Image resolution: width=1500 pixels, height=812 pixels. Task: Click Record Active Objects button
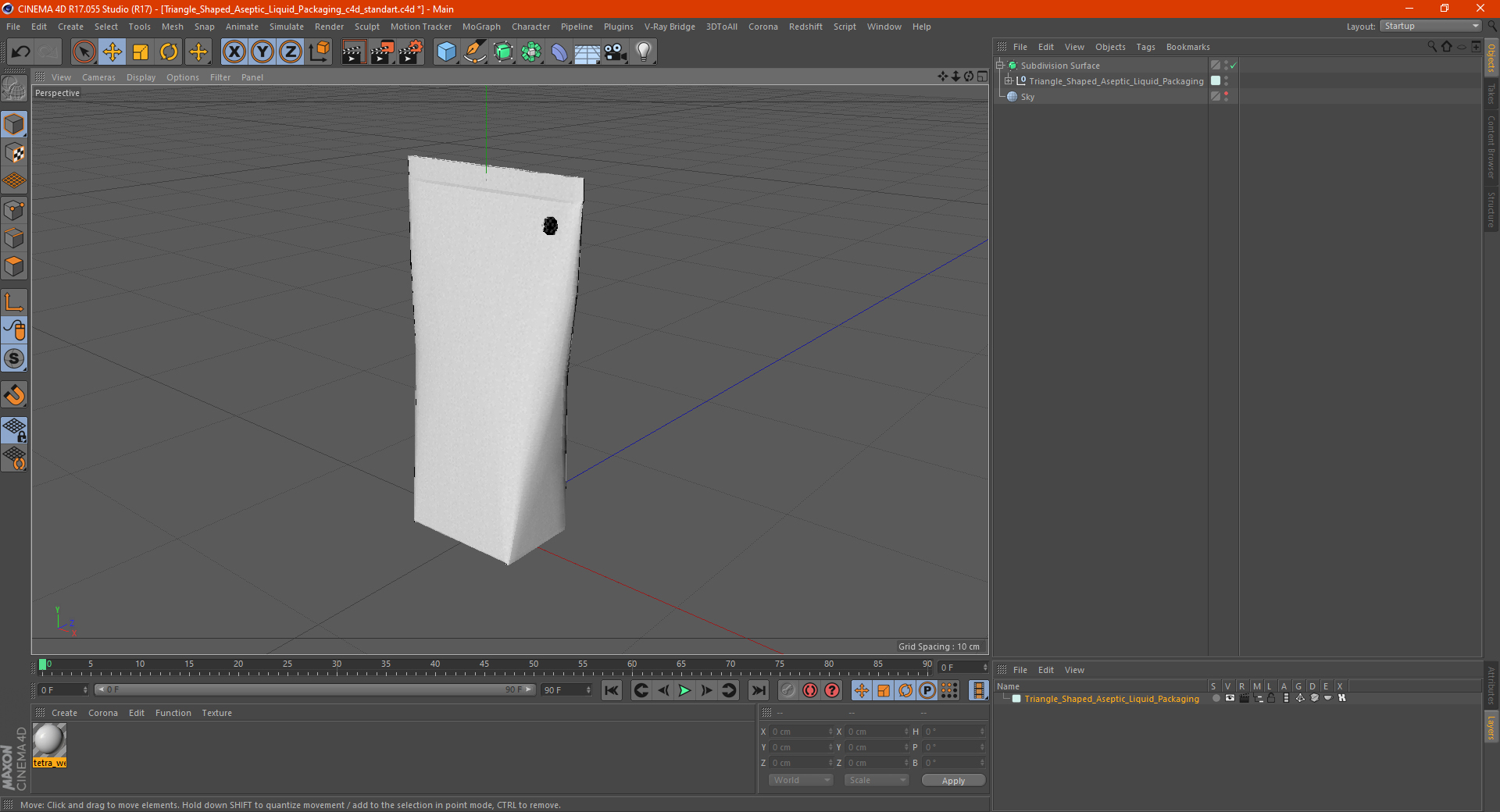point(787,690)
